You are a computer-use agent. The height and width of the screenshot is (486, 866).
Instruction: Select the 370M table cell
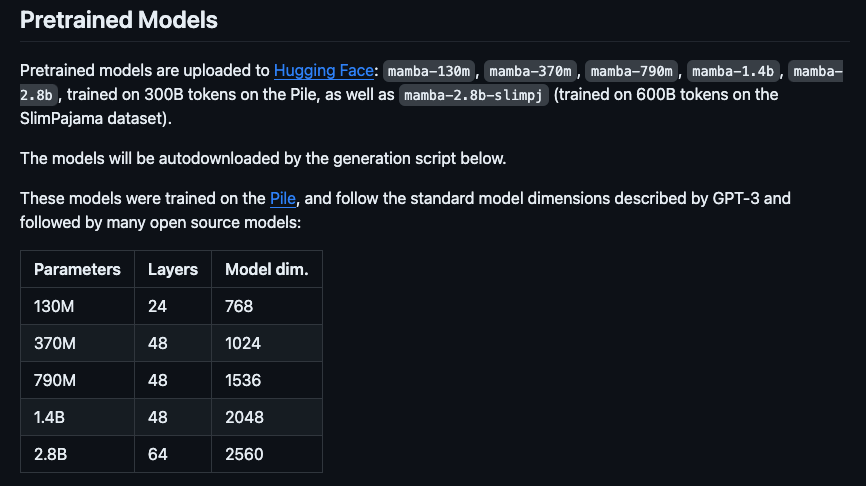tap(77, 343)
